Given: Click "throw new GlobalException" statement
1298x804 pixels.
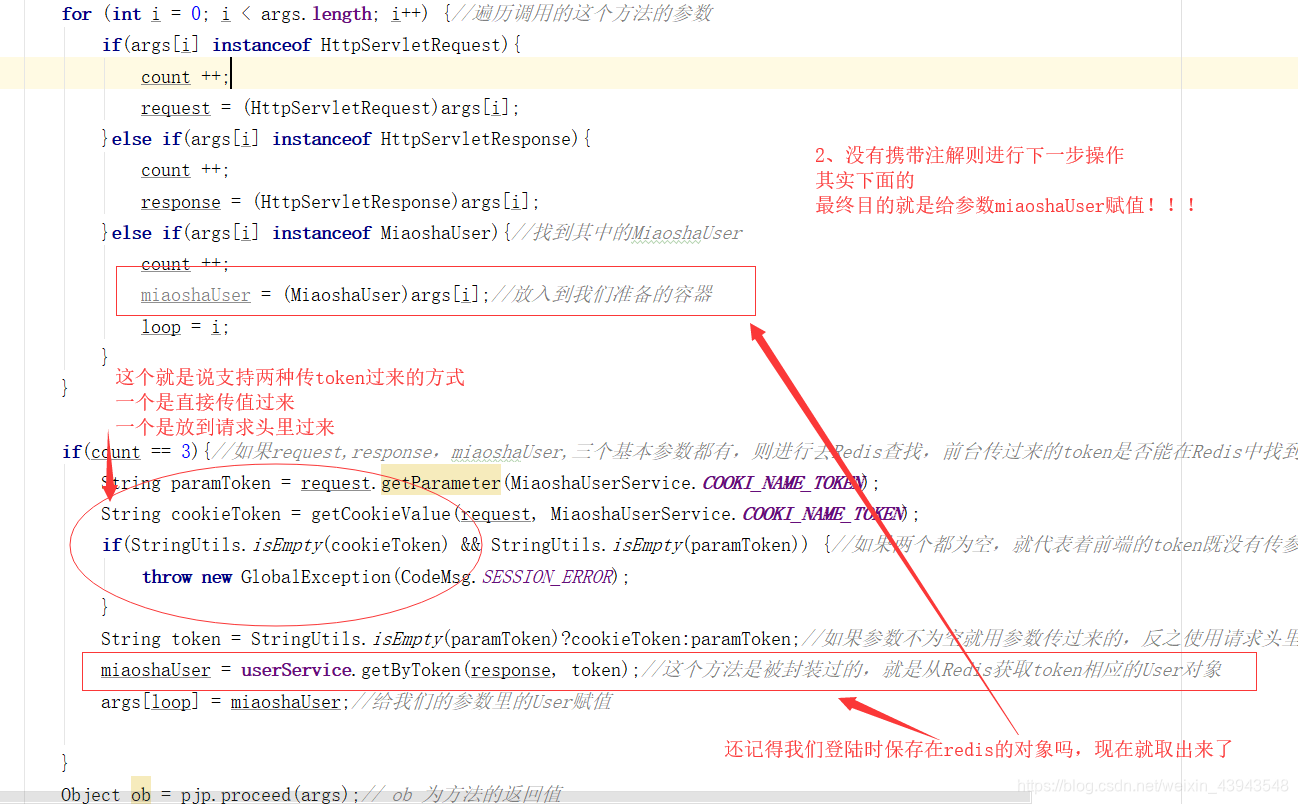Looking at the screenshot, I should tap(267, 577).
